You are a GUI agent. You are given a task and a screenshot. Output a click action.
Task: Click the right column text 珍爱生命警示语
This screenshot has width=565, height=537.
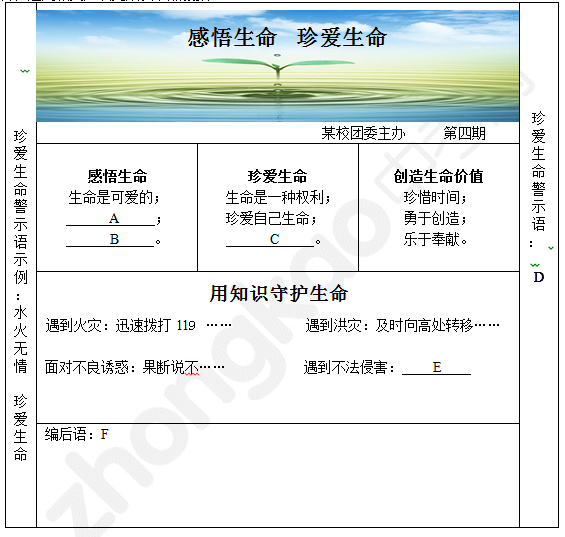(x=538, y=171)
